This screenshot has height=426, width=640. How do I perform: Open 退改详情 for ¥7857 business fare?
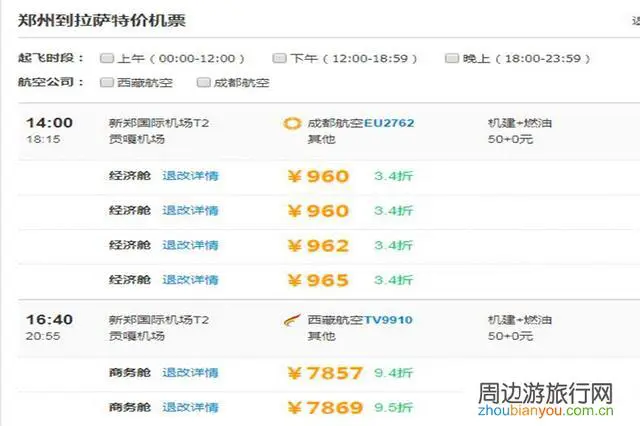[x=191, y=373]
